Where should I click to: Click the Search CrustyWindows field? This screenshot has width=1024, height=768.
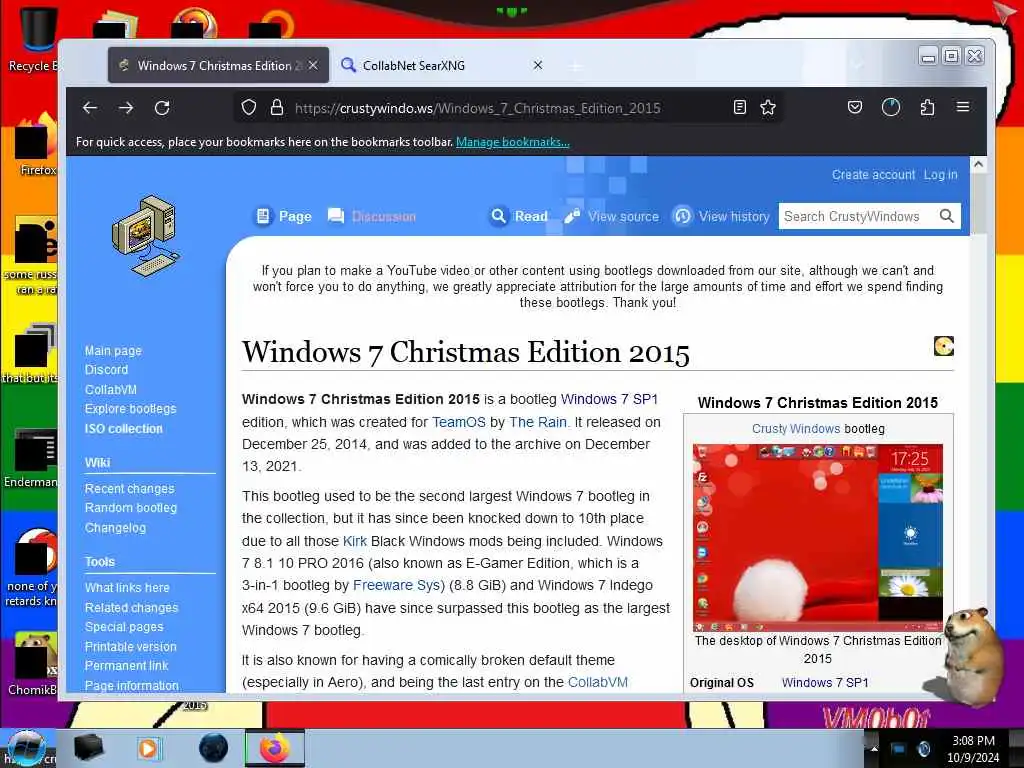tap(858, 216)
